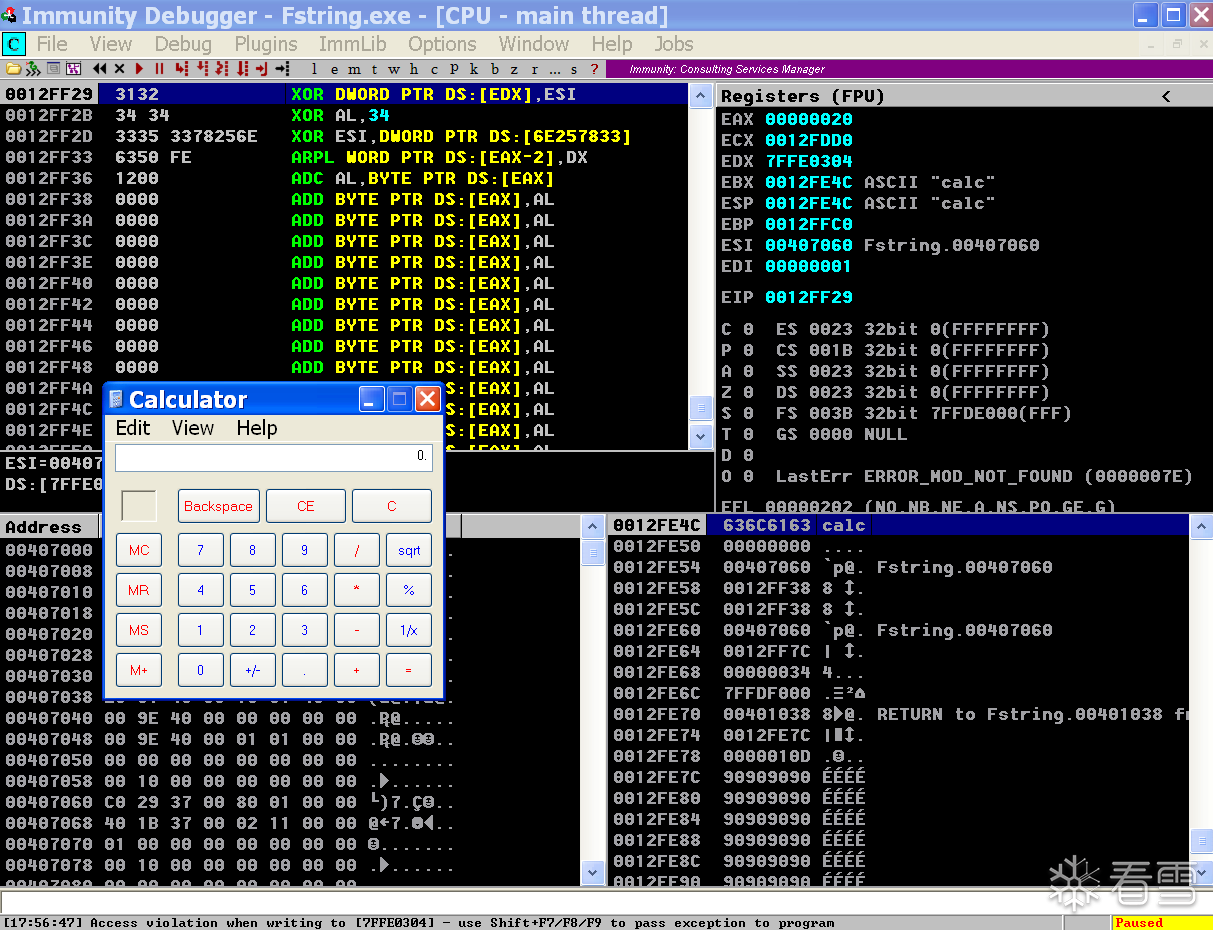Open the Jobs menu
This screenshot has height=930, width=1213.
[x=674, y=44]
